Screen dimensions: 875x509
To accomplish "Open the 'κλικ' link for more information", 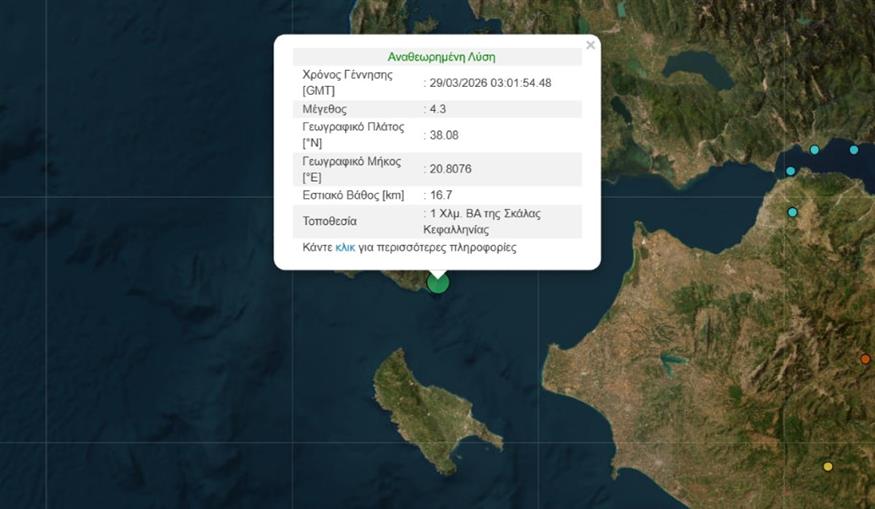I will point(345,247).
